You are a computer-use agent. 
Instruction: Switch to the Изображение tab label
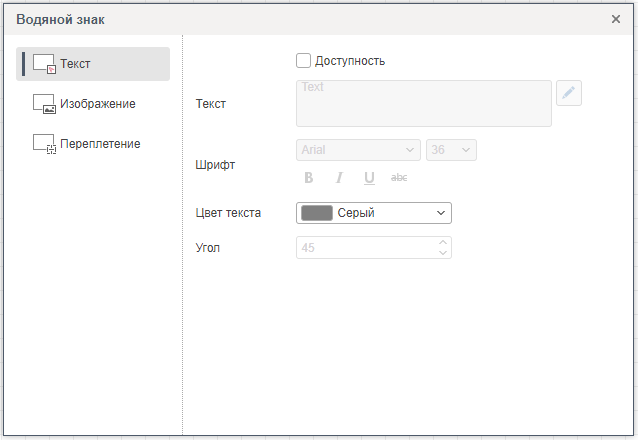coord(98,104)
